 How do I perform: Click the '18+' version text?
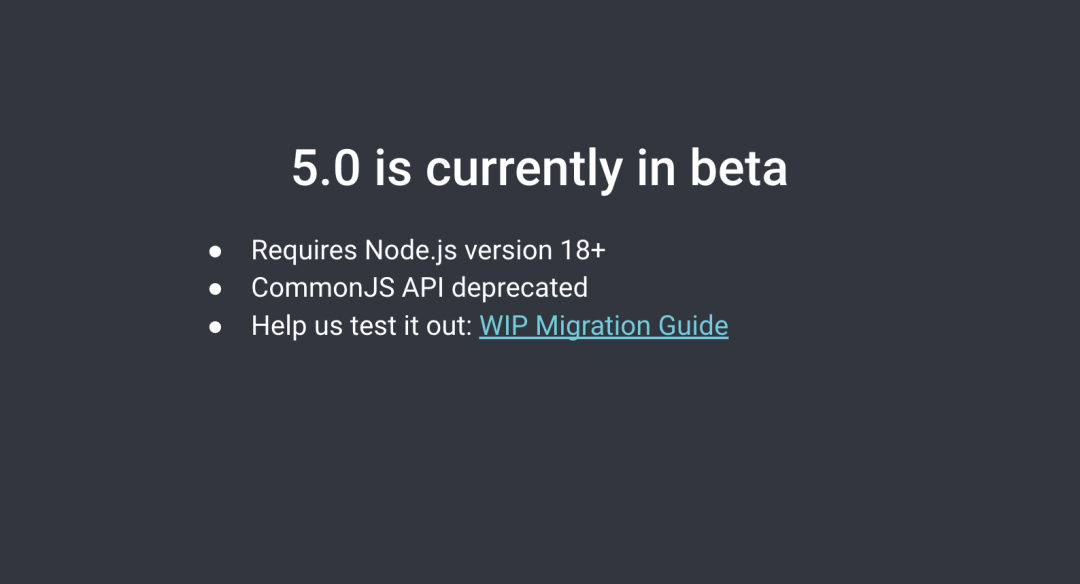[582, 251]
